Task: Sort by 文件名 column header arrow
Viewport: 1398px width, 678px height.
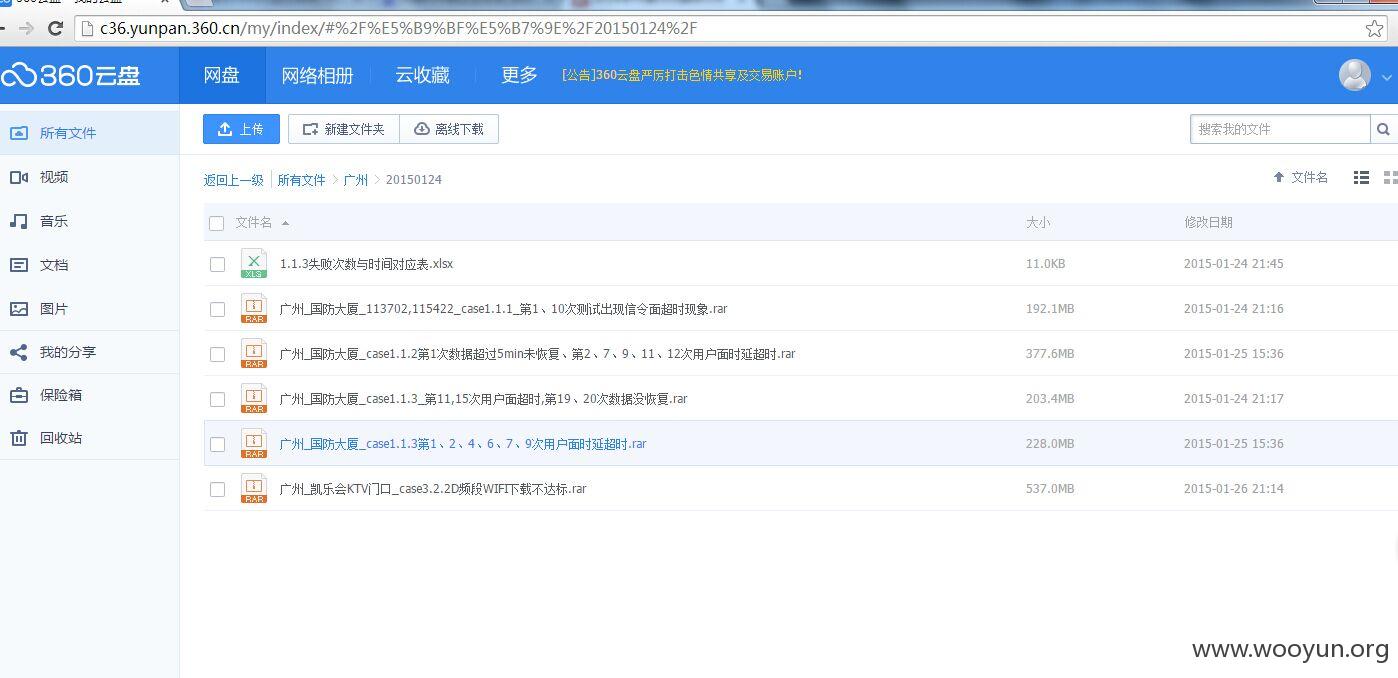Action: click(285, 223)
